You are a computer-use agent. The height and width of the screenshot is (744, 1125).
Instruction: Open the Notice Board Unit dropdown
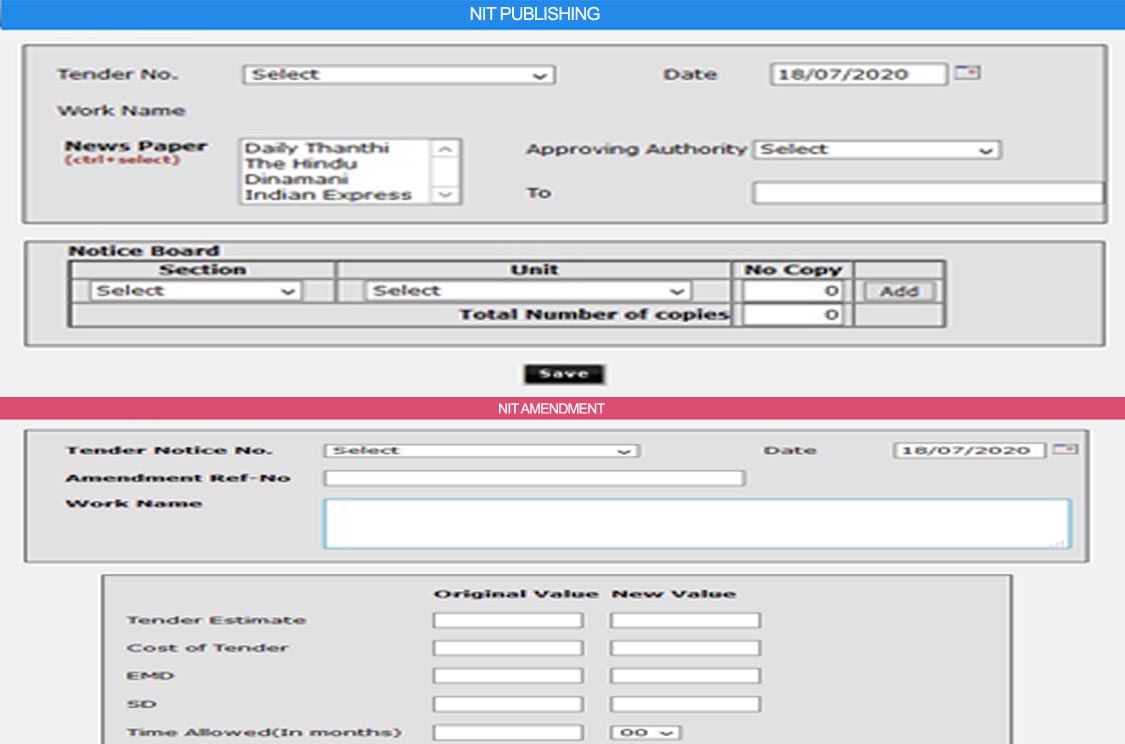tap(529, 291)
